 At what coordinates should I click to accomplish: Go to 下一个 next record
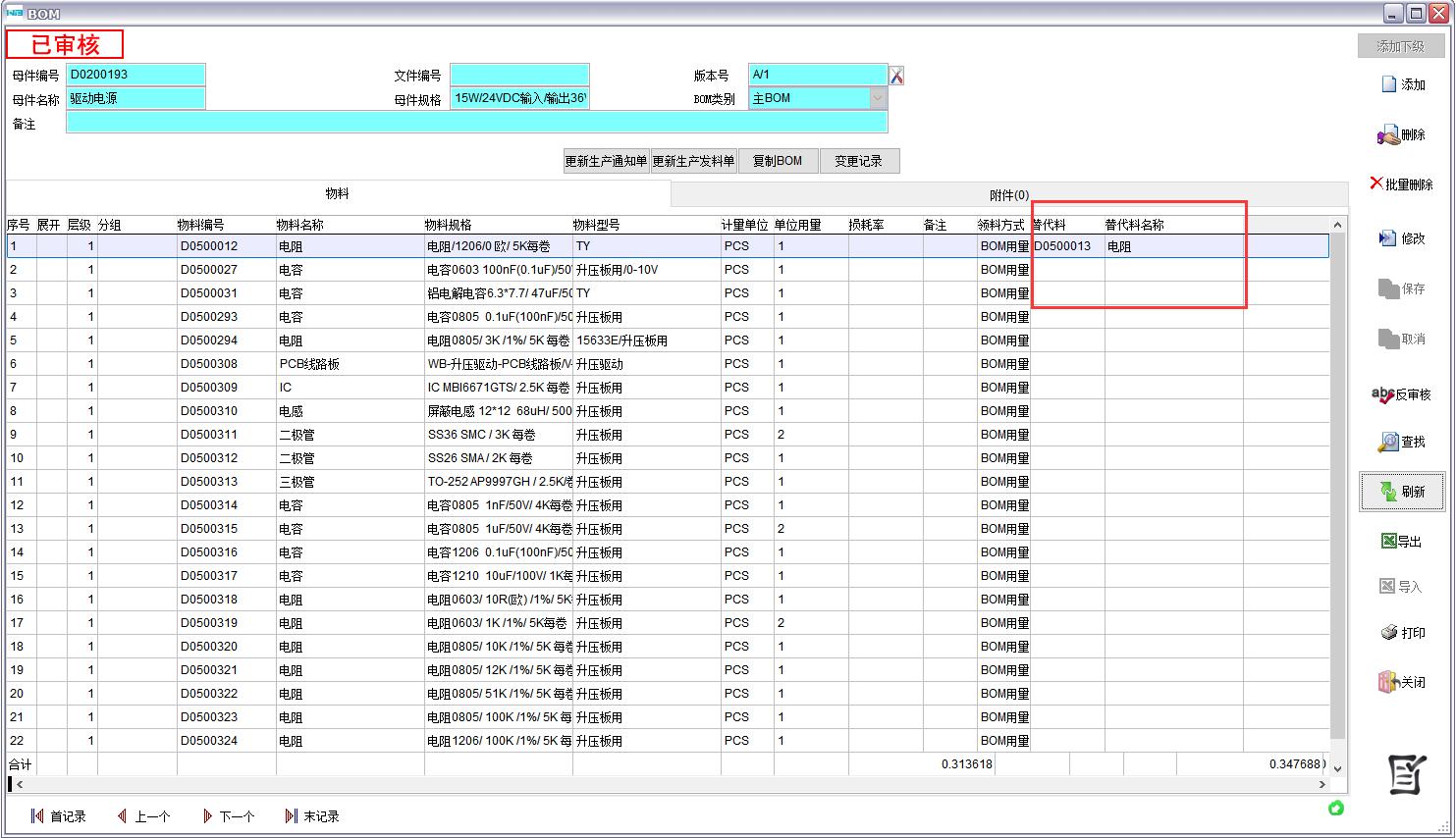pos(228,816)
